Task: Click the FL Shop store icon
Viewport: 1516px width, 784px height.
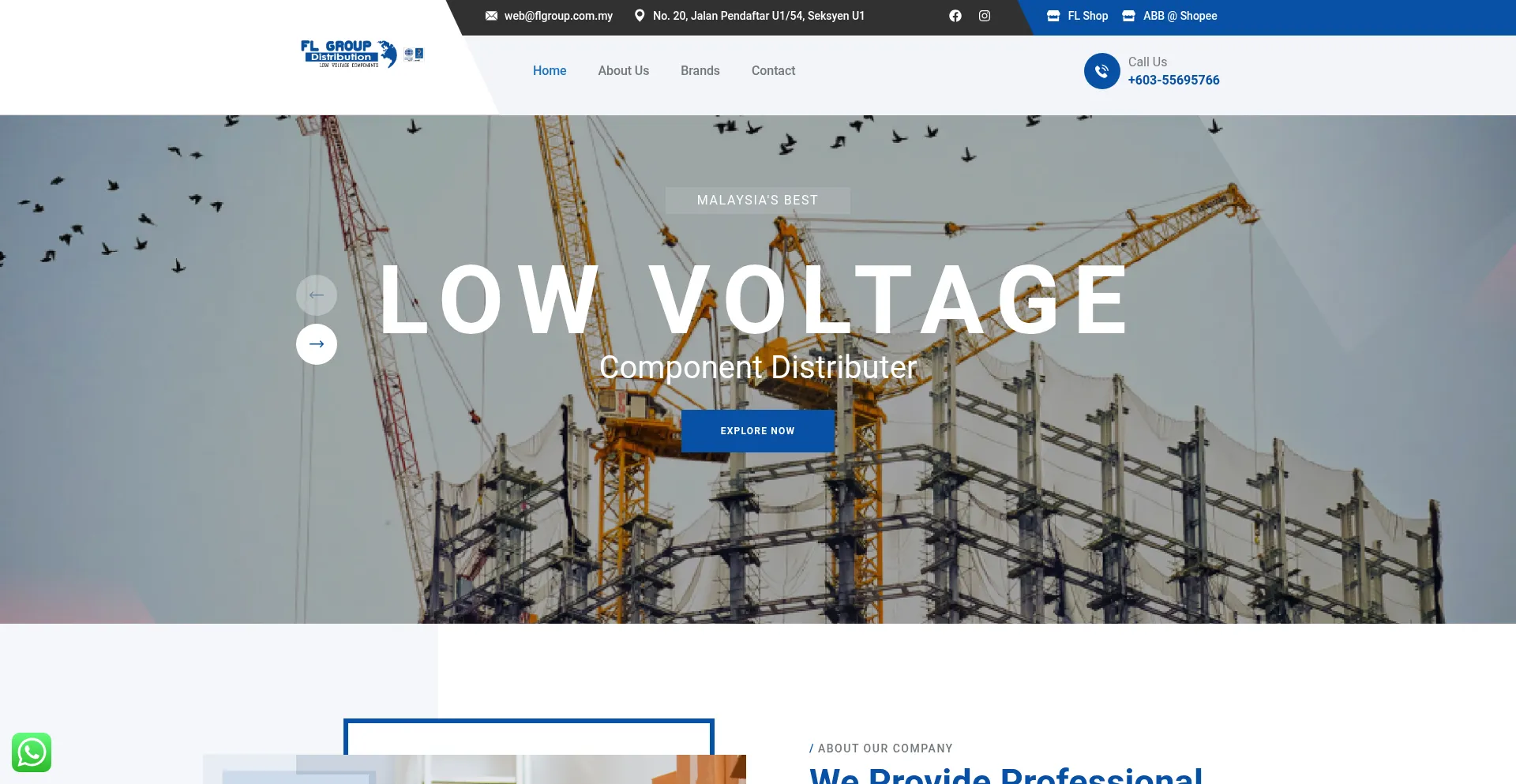Action: [x=1053, y=16]
